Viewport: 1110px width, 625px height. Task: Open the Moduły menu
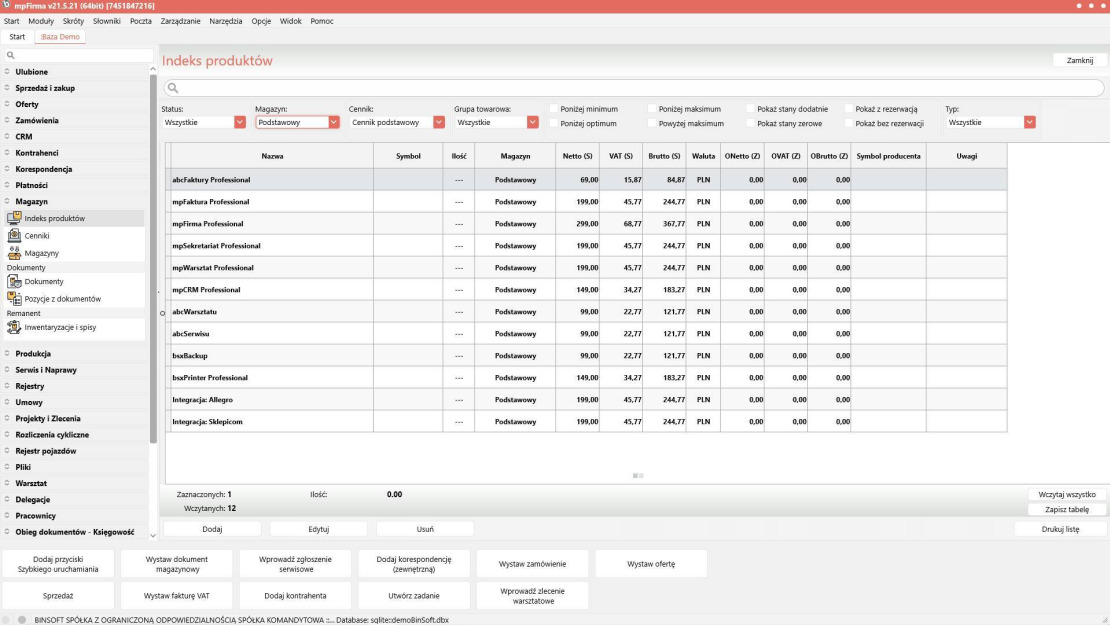point(41,21)
